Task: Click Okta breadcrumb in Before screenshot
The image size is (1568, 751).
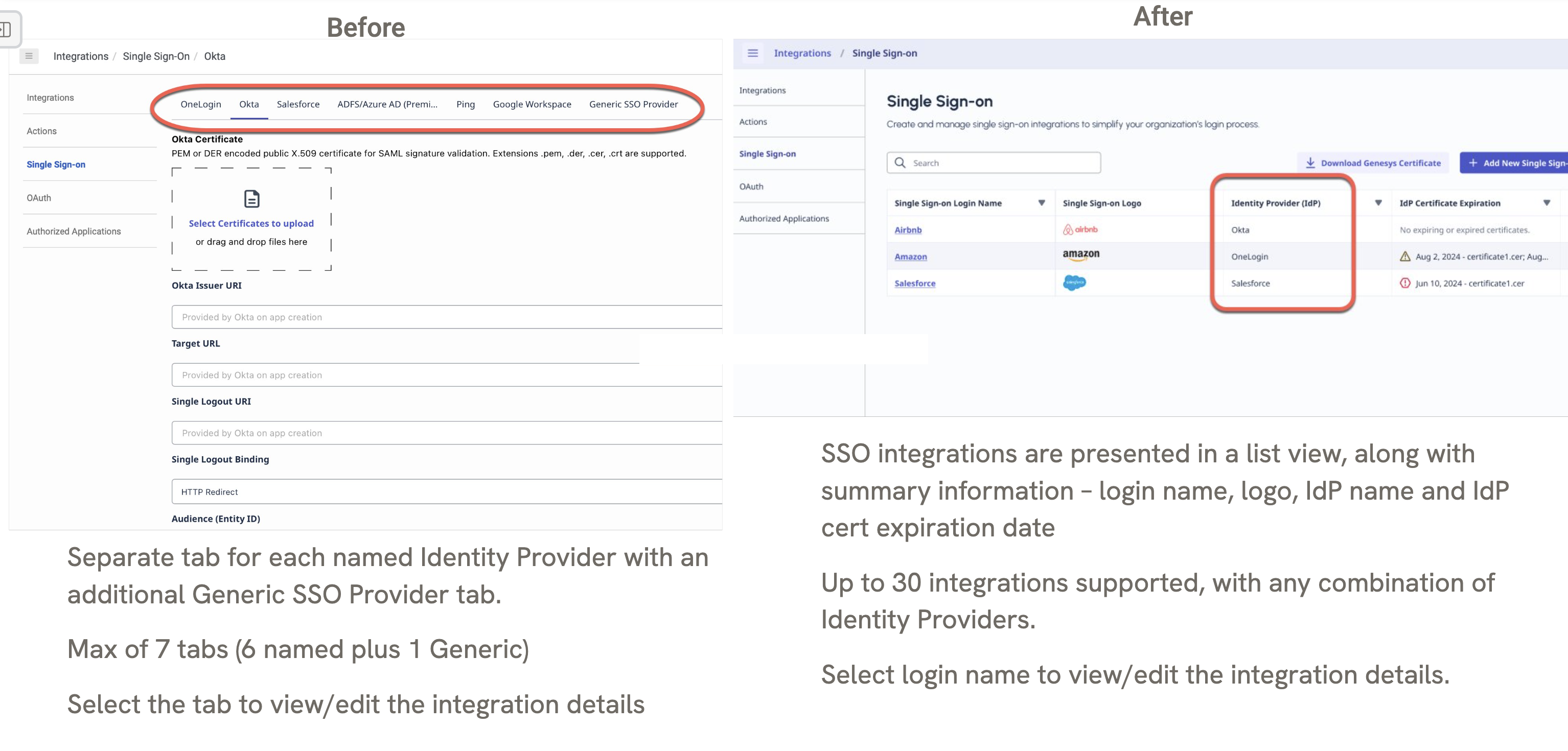Action: click(x=214, y=56)
